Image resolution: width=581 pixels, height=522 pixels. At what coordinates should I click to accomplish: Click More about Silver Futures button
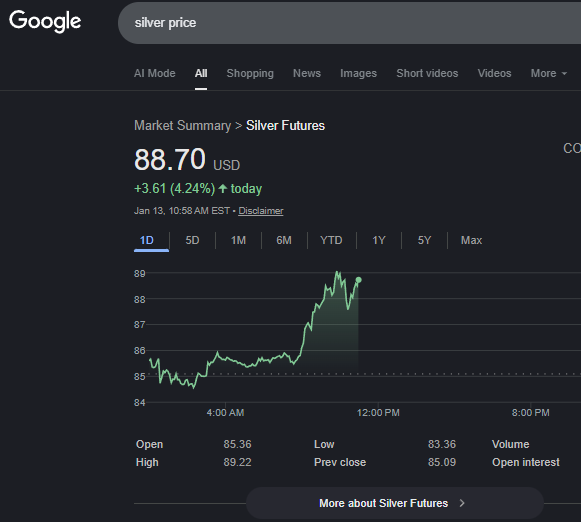pos(395,503)
